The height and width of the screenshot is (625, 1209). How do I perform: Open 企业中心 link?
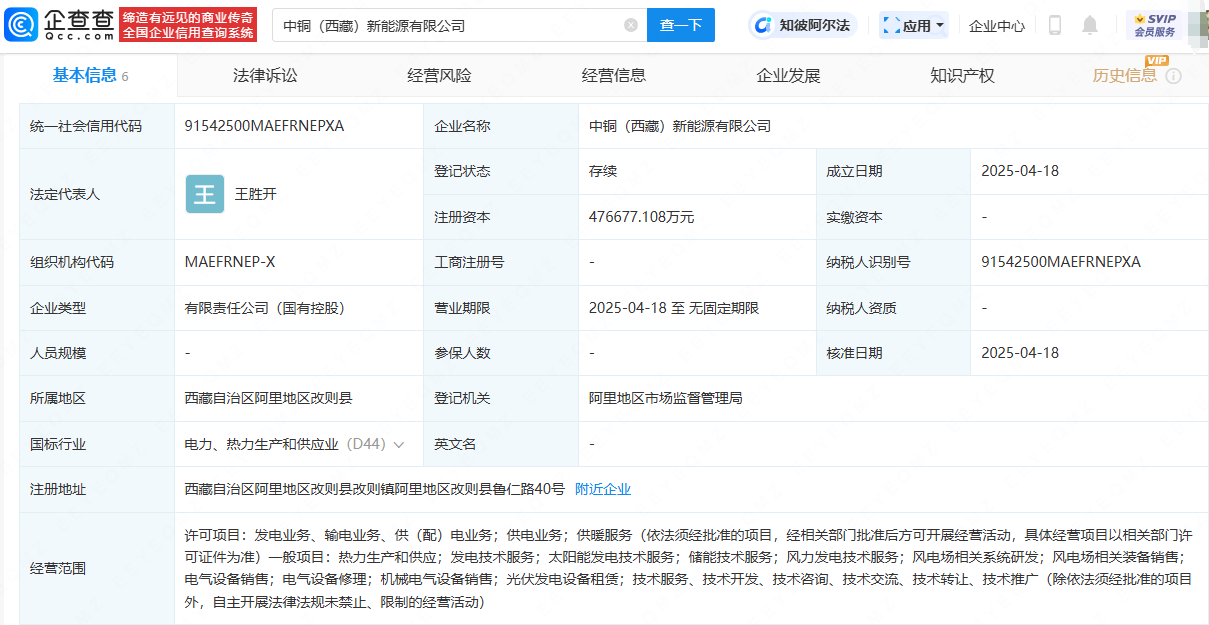coord(997,25)
